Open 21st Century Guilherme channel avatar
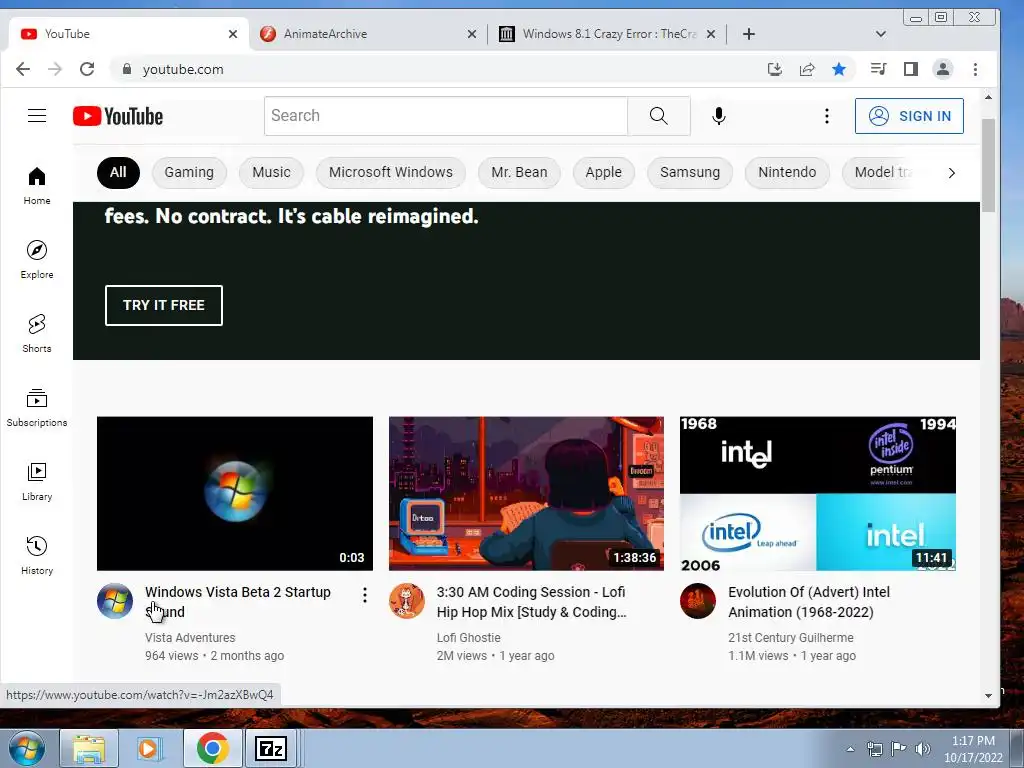The height and width of the screenshot is (768, 1024). [698, 601]
